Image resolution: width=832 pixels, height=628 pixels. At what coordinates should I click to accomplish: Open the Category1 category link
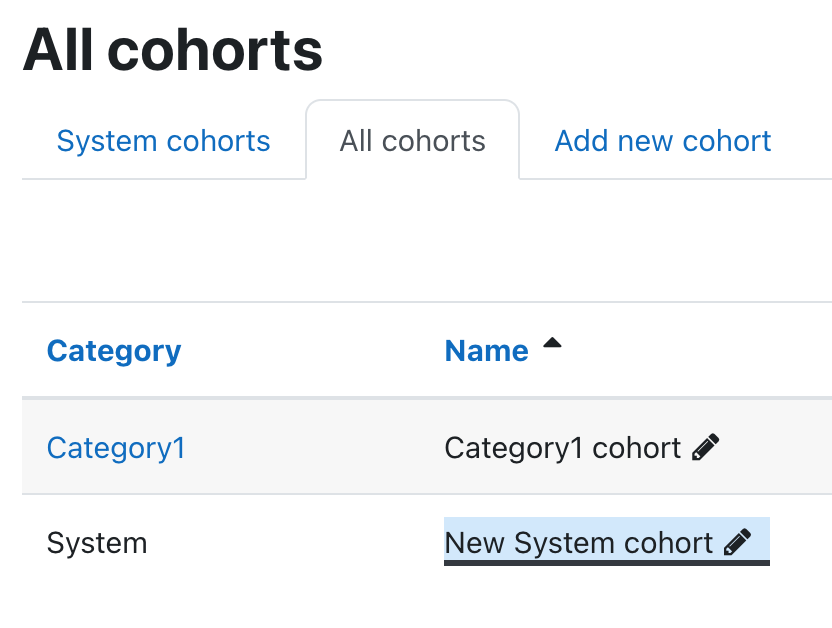tap(116, 448)
